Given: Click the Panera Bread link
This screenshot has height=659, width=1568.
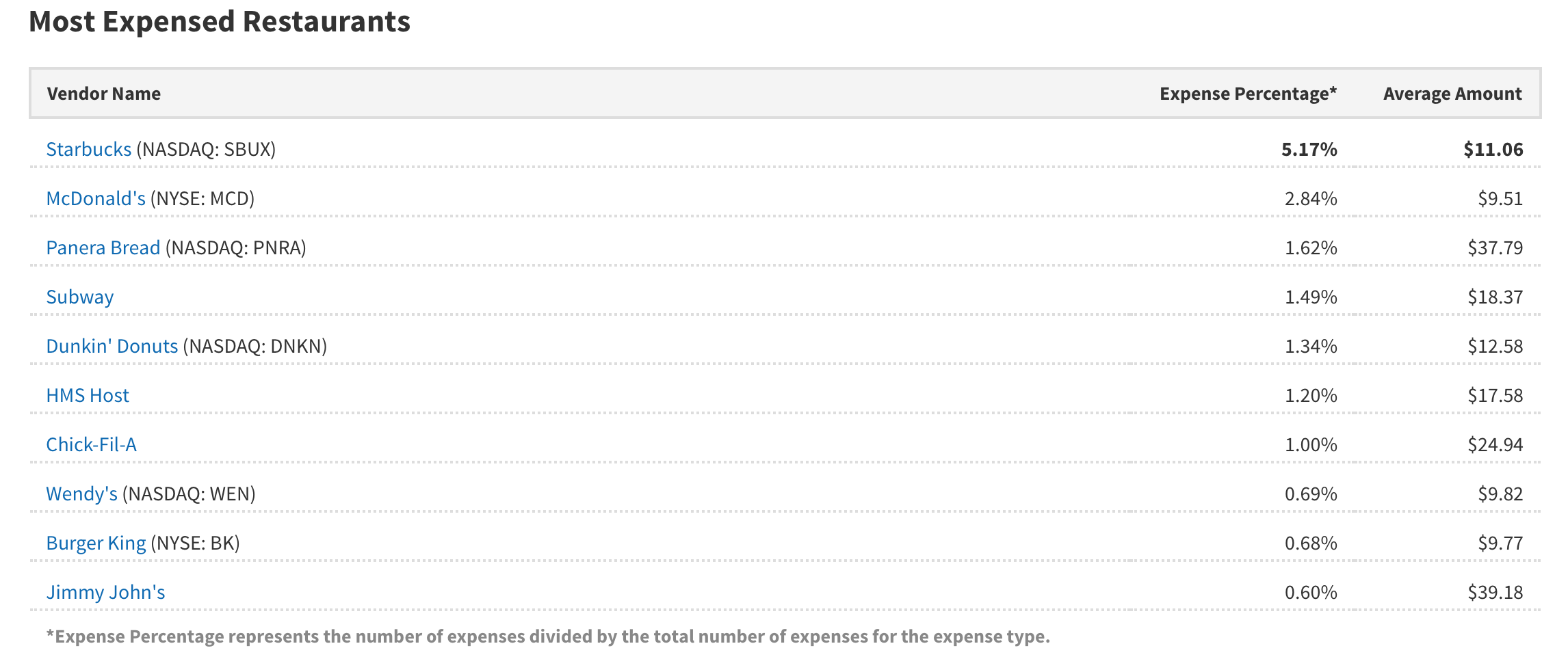Looking at the screenshot, I should pyautogui.click(x=103, y=247).
